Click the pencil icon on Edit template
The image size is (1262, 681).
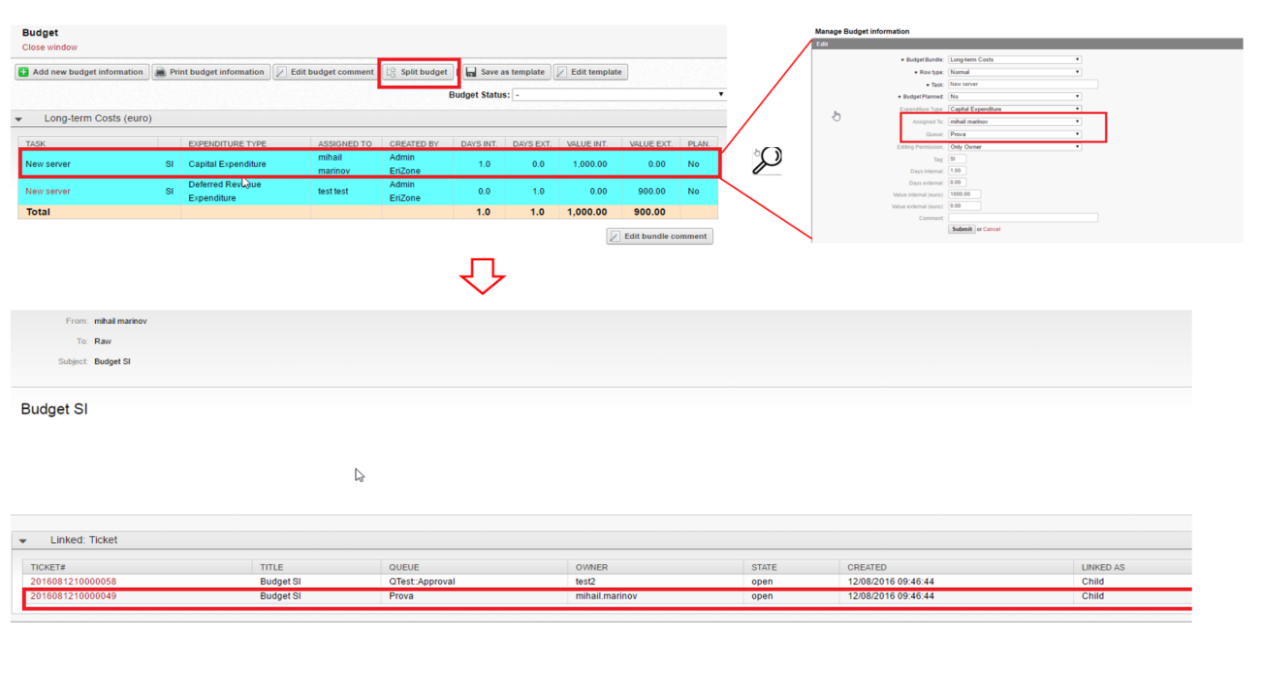tap(562, 72)
